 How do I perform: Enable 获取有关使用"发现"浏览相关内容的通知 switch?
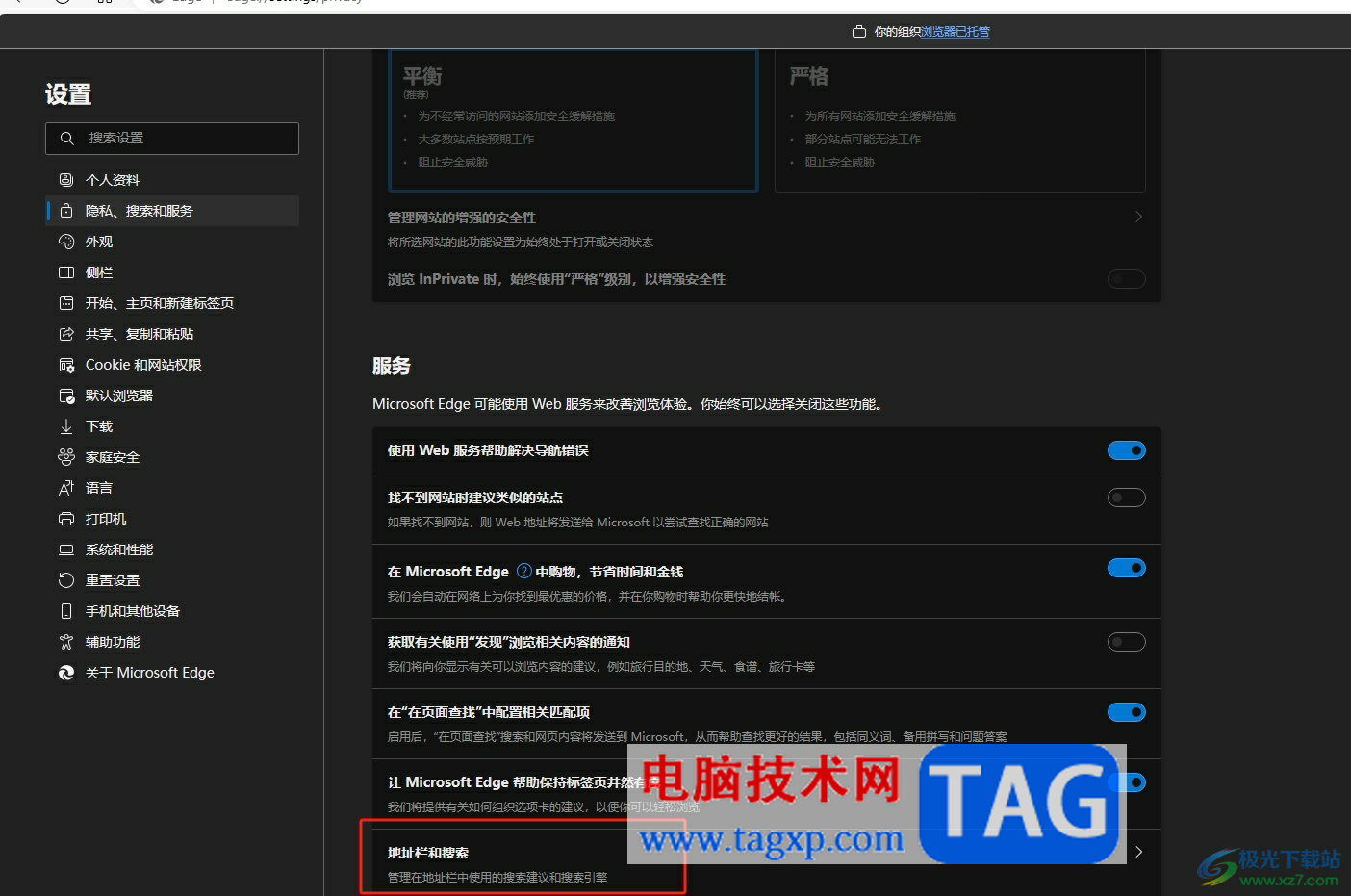click(1127, 642)
